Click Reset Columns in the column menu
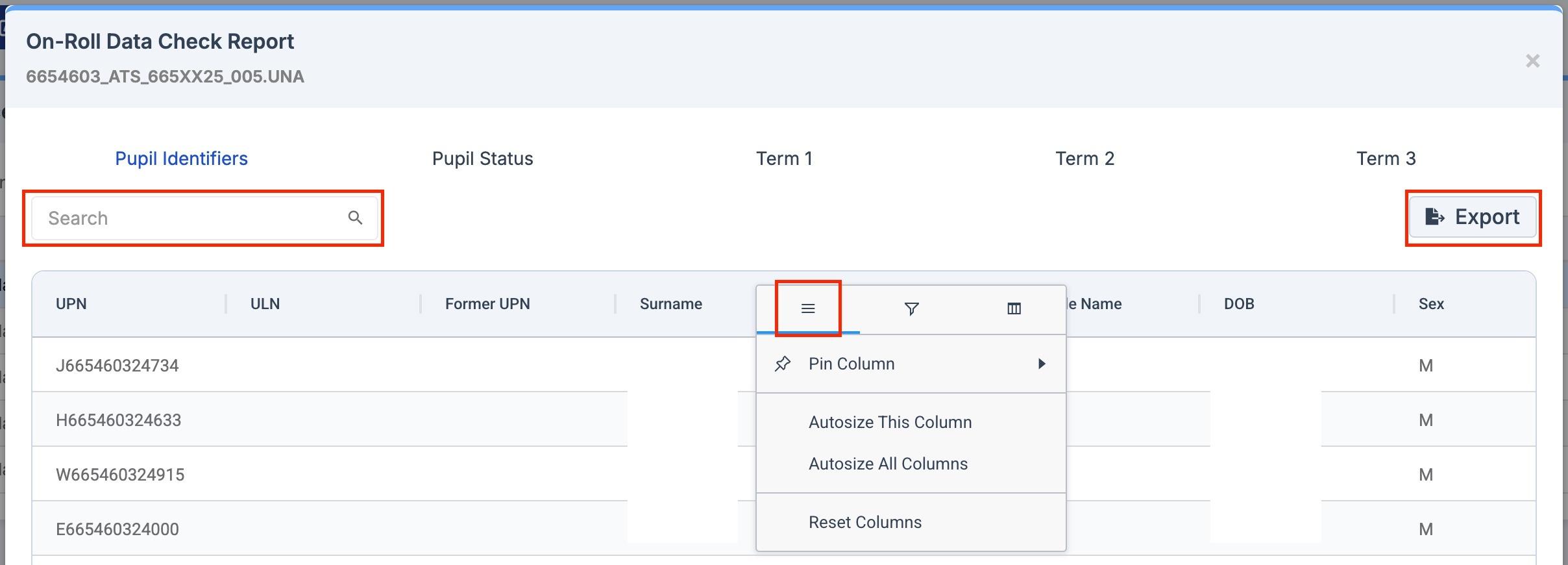Image resolution: width=1568 pixels, height=565 pixels. pyautogui.click(x=864, y=522)
